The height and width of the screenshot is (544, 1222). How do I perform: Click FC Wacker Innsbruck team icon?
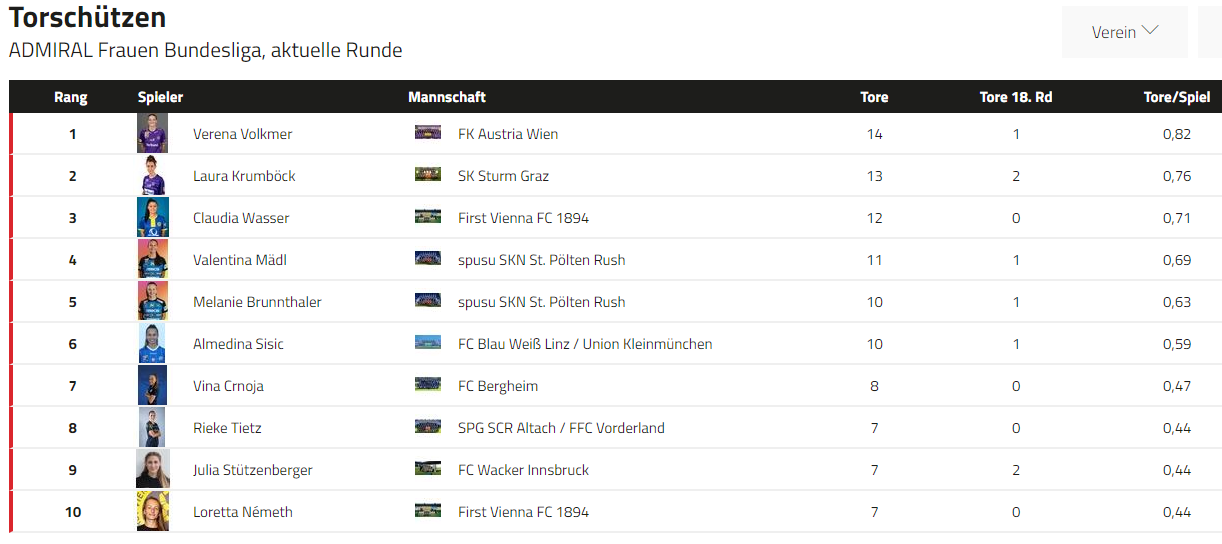click(x=428, y=469)
